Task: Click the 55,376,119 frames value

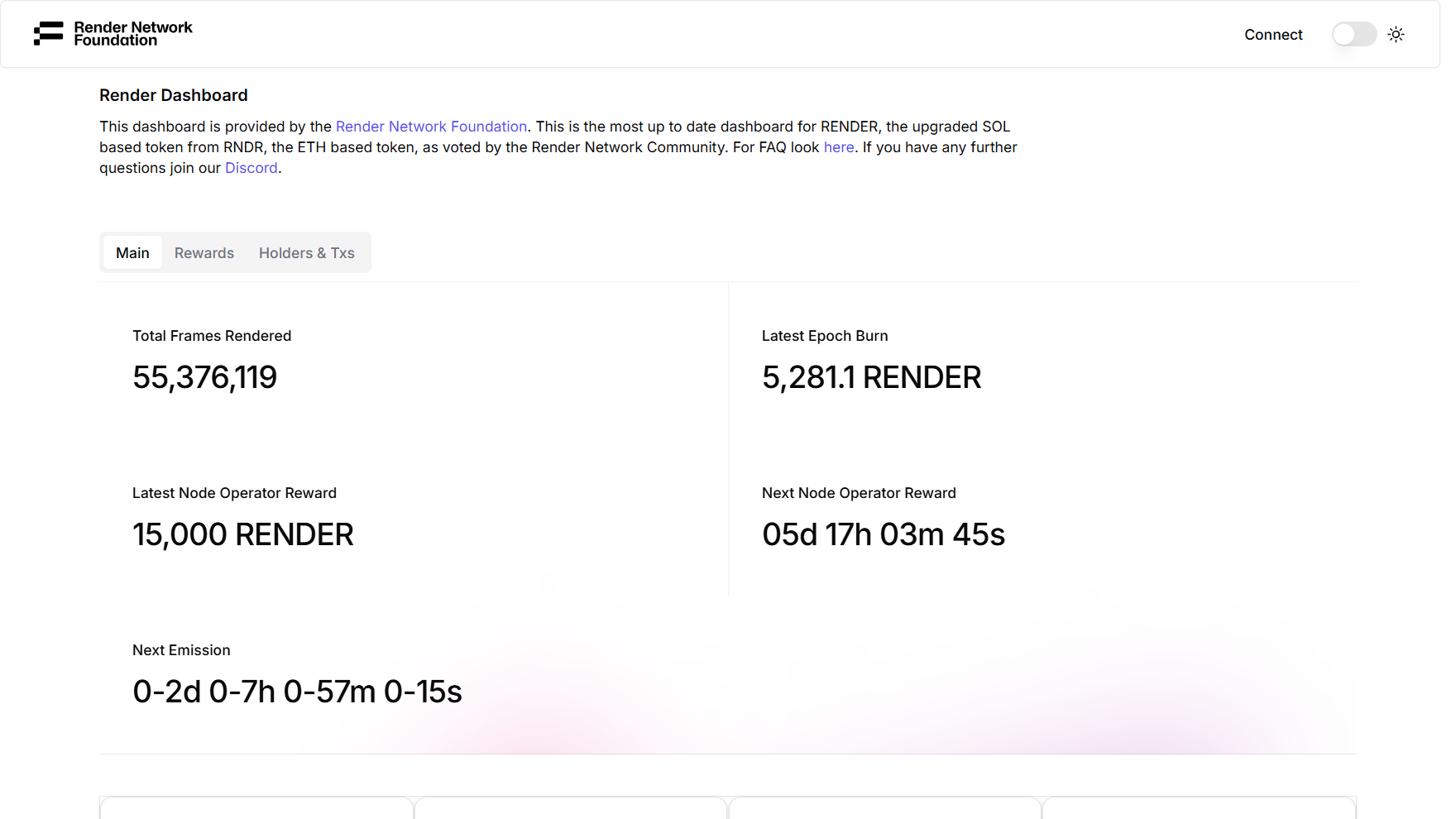Action: (x=205, y=377)
